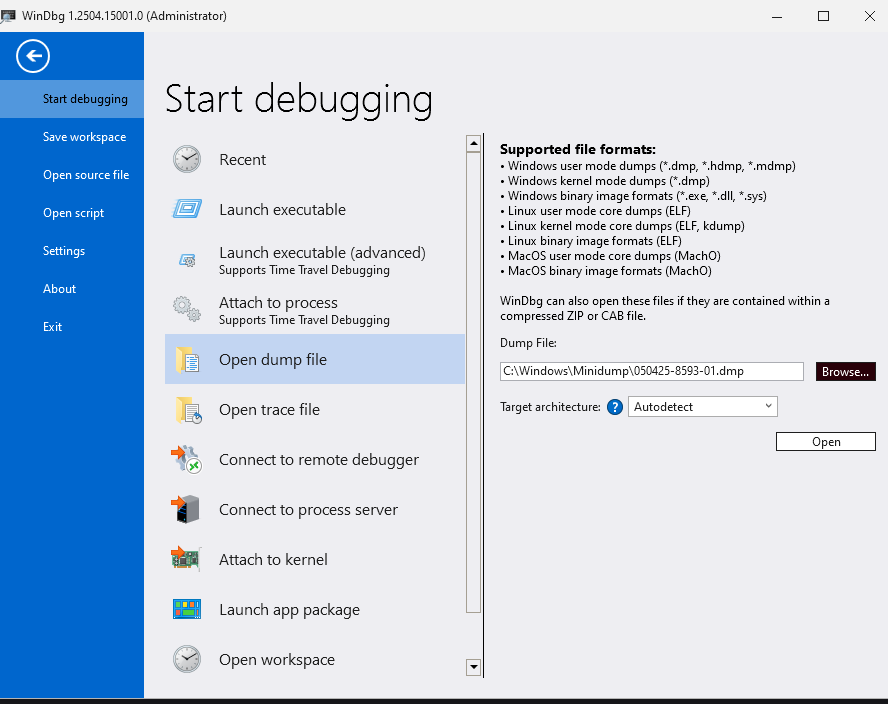
Task: Minimize the WinDbg window
Action: pyautogui.click(x=777, y=16)
